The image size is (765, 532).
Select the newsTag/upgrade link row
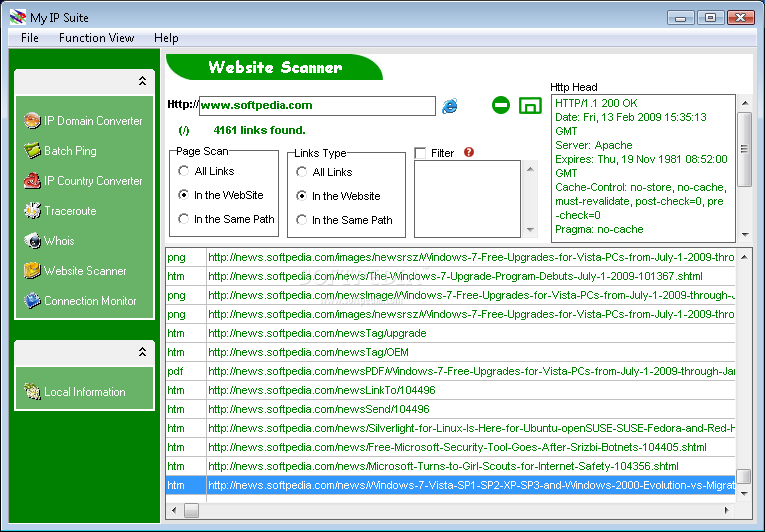click(x=450, y=333)
